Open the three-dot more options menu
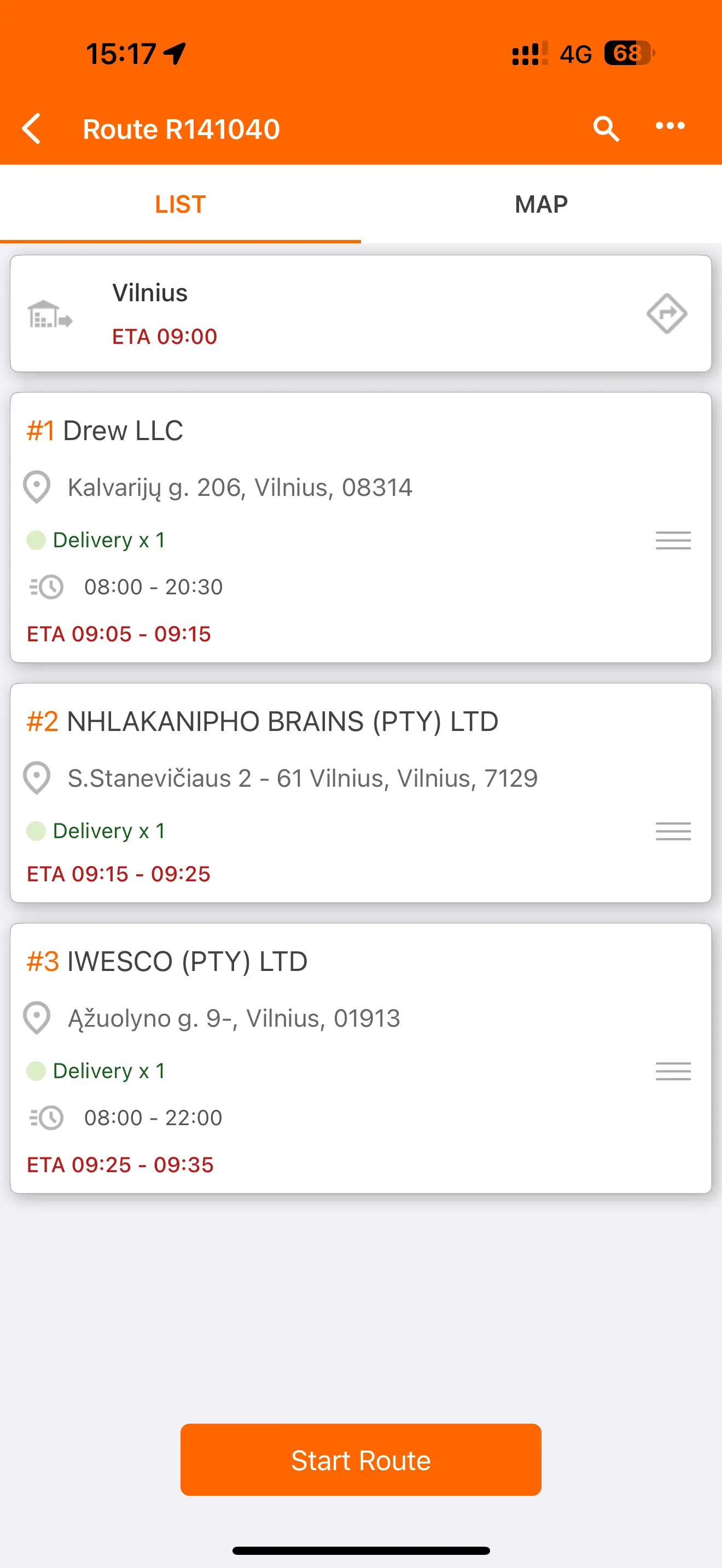 tap(669, 126)
